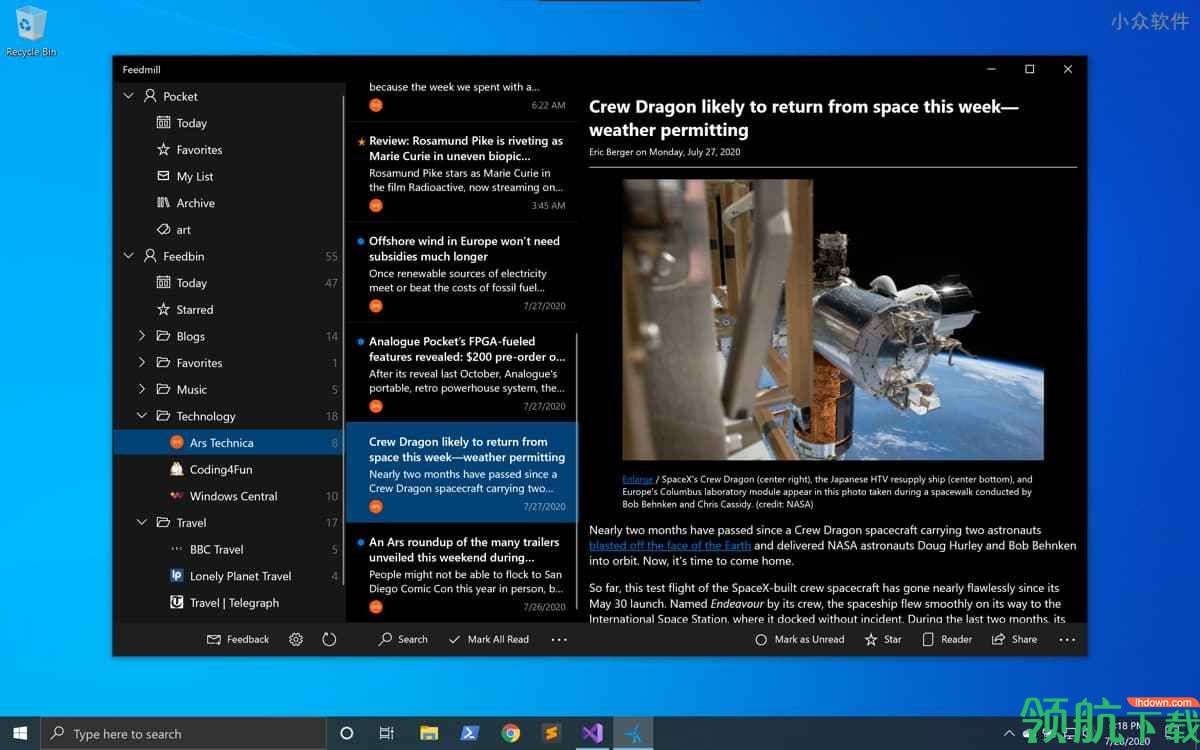Open Pocket Favorites star item
The height and width of the screenshot is (750, 1200).
click(x=228, y=149)
